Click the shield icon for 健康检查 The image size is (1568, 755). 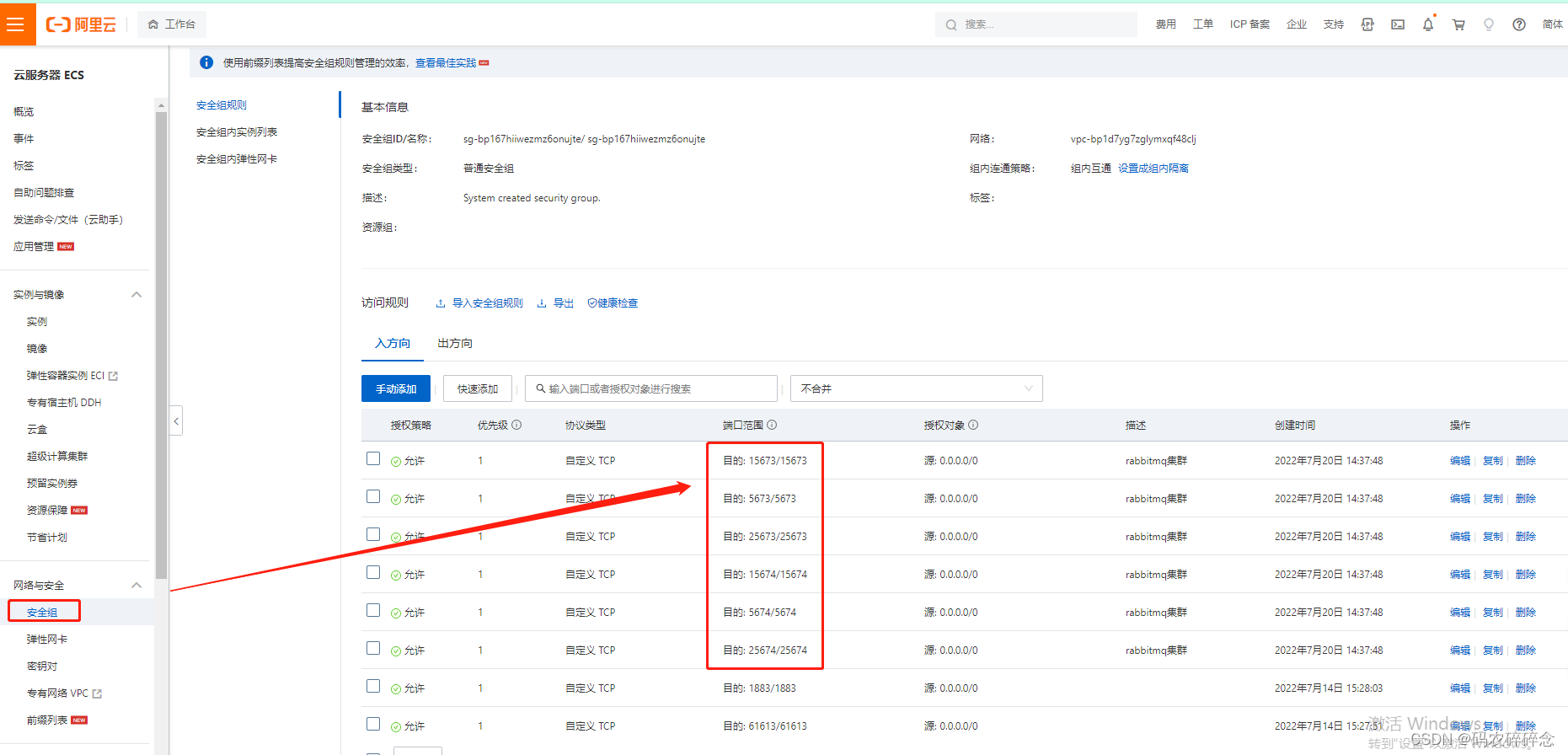[591, 303]
